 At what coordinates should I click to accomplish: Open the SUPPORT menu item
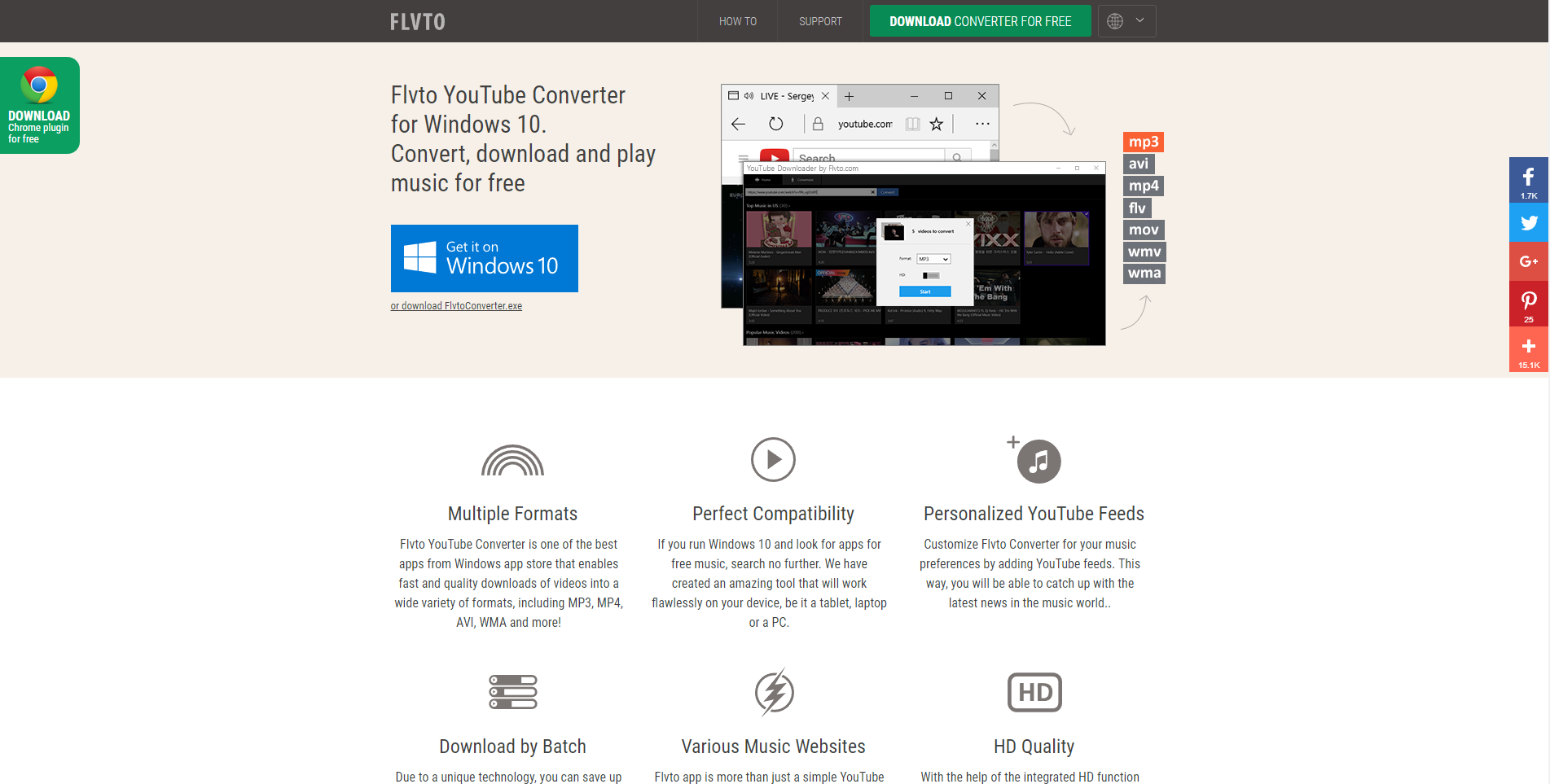click(820, 21)
